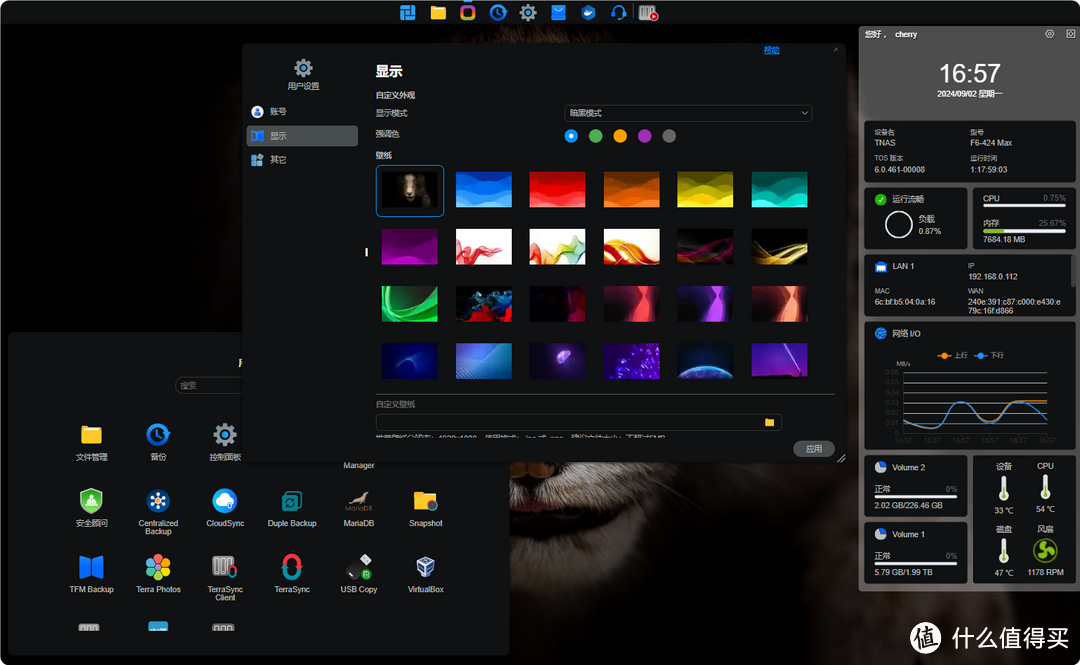Expand the 显示模式 dropdown
The height and width of the screenshot is (665, 1080).
[x=688, y=113]
